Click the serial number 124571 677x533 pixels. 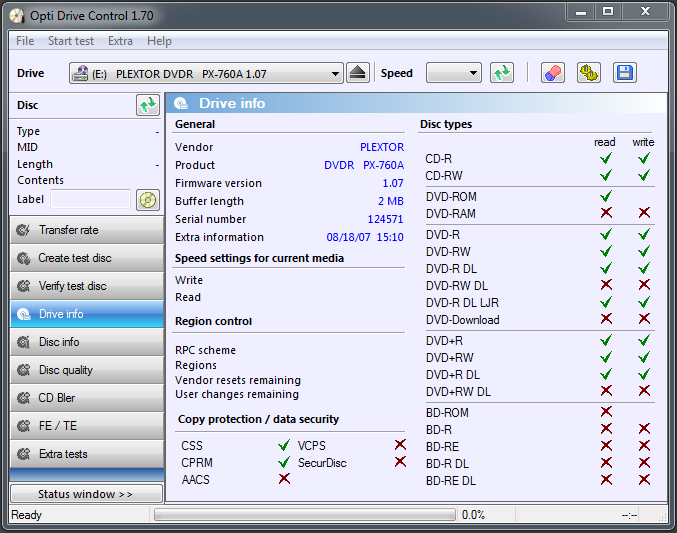pos(385,219)
